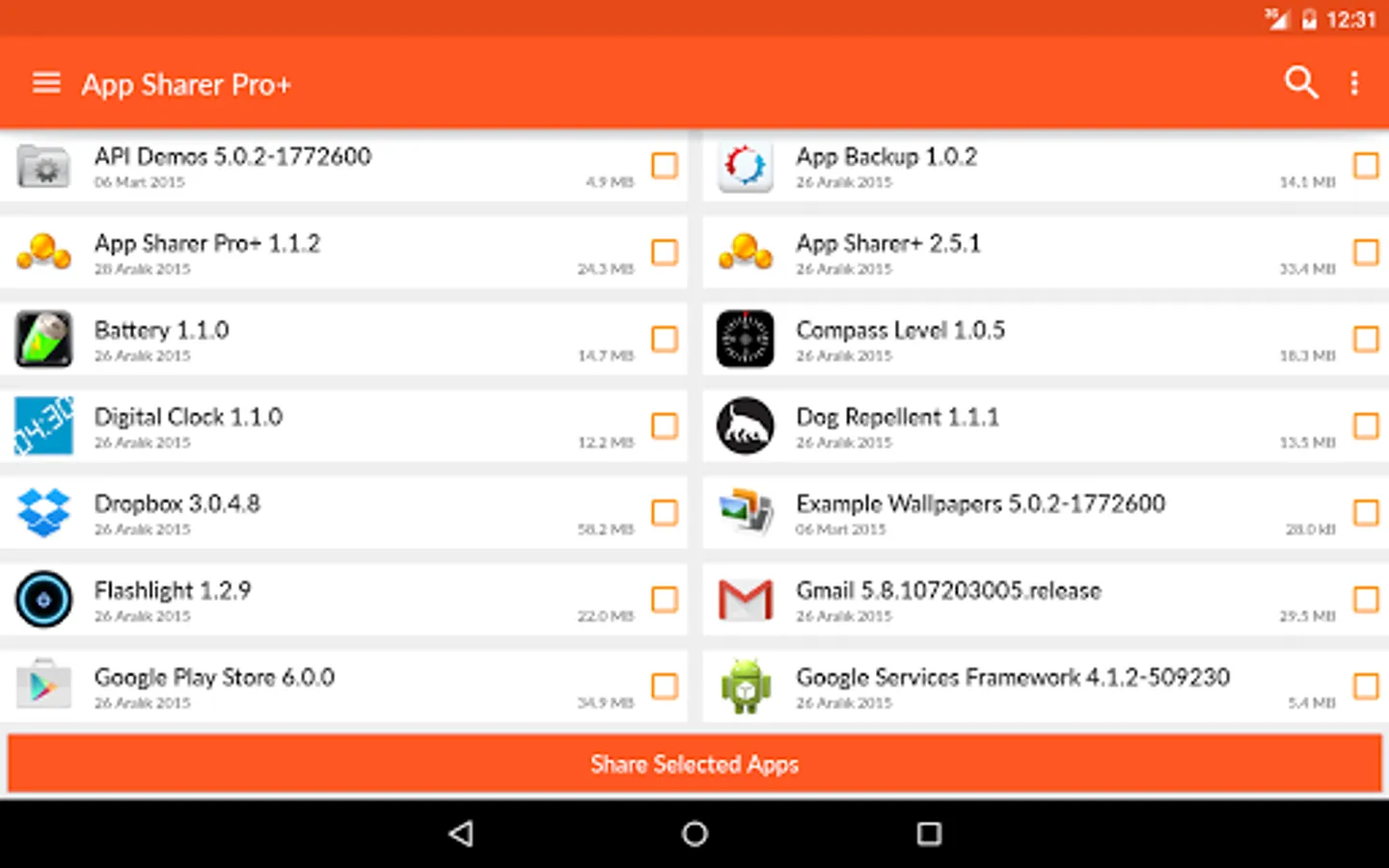Mark the Digital Clock checkbox

point(665,425)
